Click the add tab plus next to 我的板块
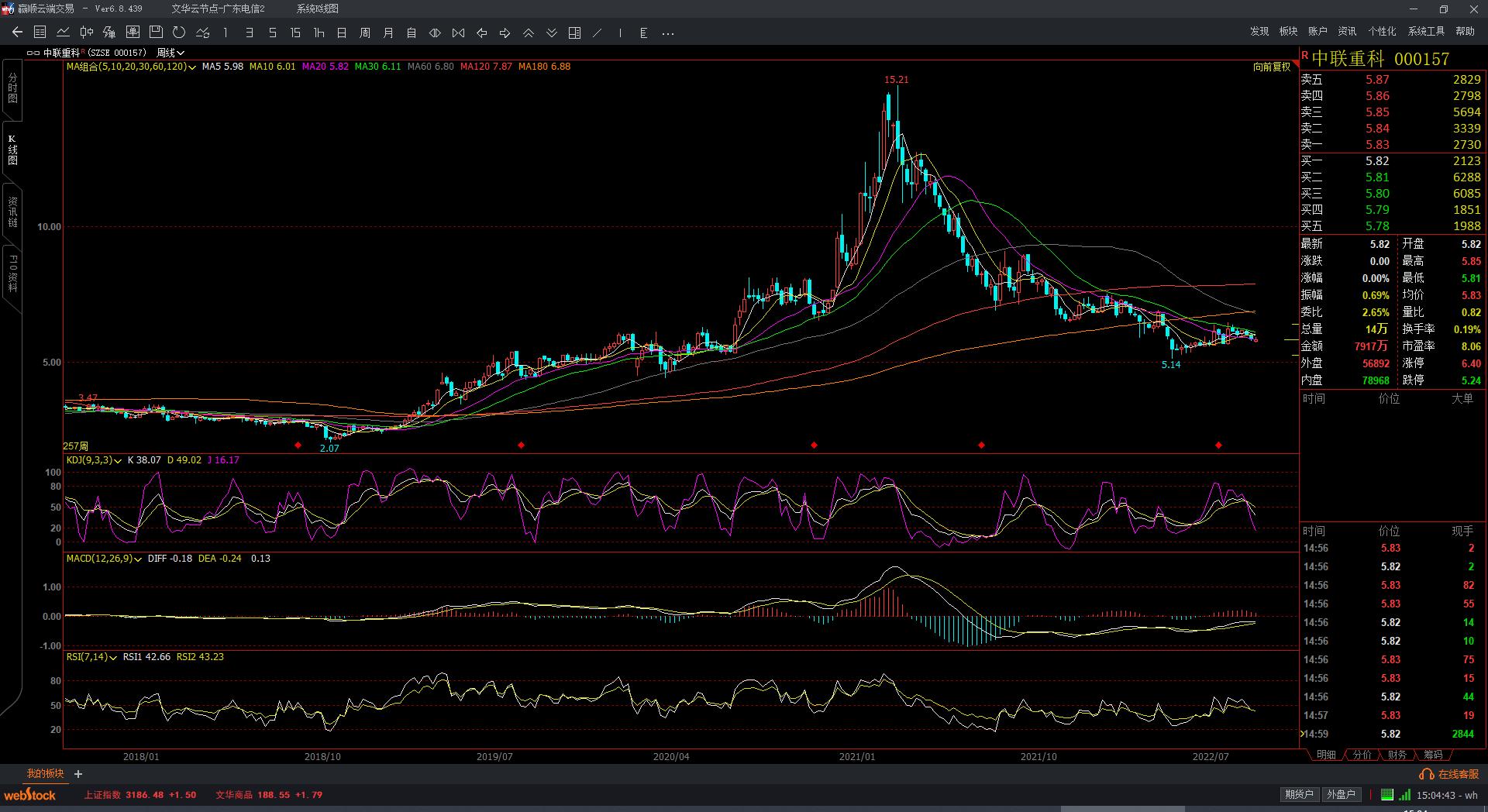This screenshot has height=812, width=1488. [x=78, y=774]
